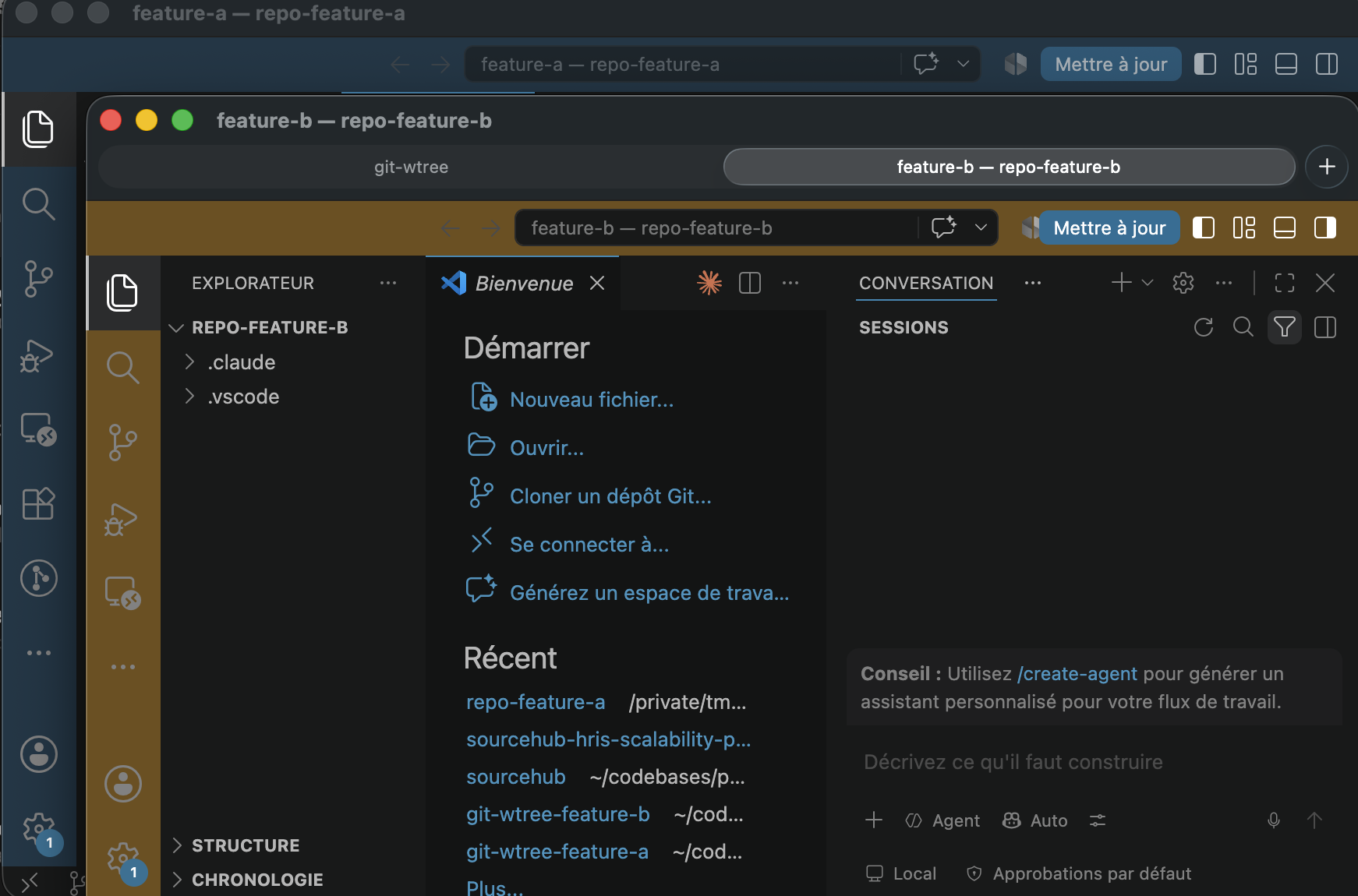This screenshot has height=896, width=1358.
Task: Choose model via Auto picker
Action: click(x=1035, y=820)
